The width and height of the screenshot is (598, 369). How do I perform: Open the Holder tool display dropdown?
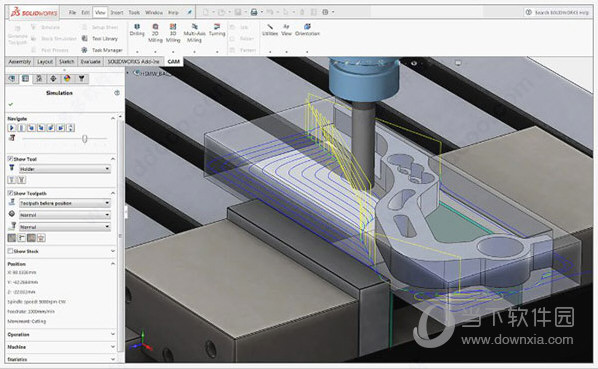pos(65,169)
